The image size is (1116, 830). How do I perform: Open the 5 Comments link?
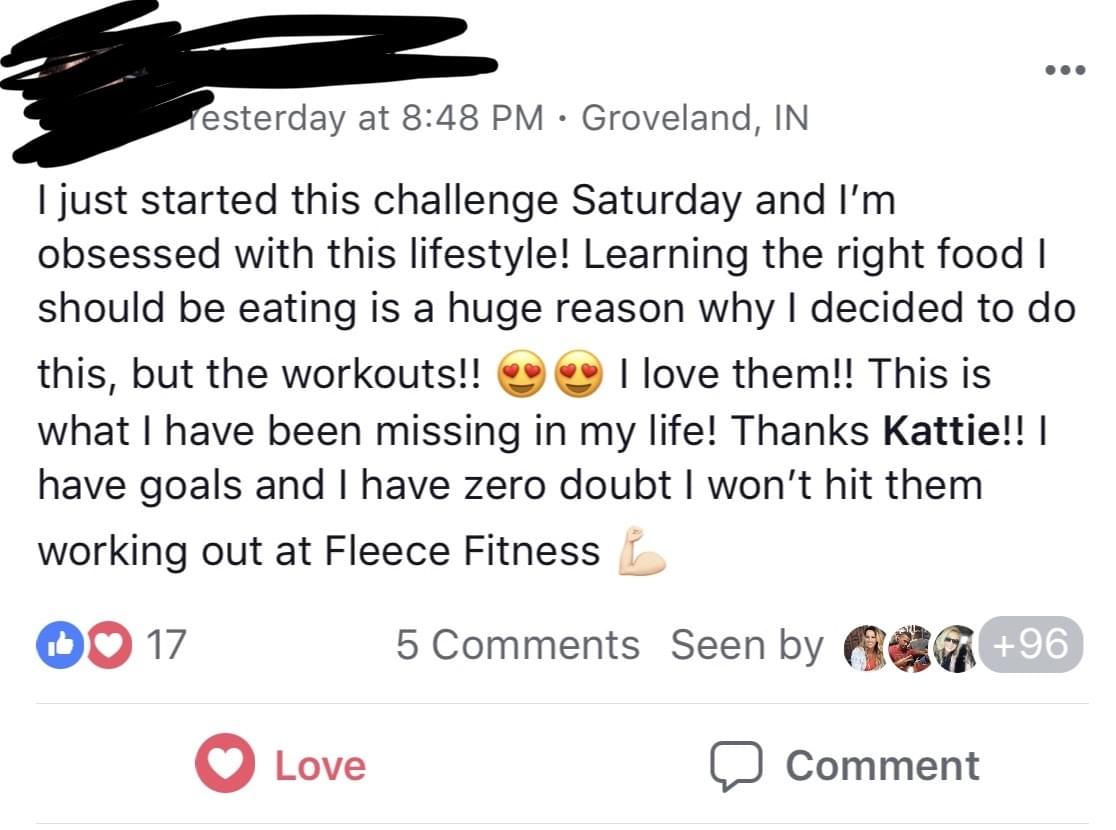[517, 645]
